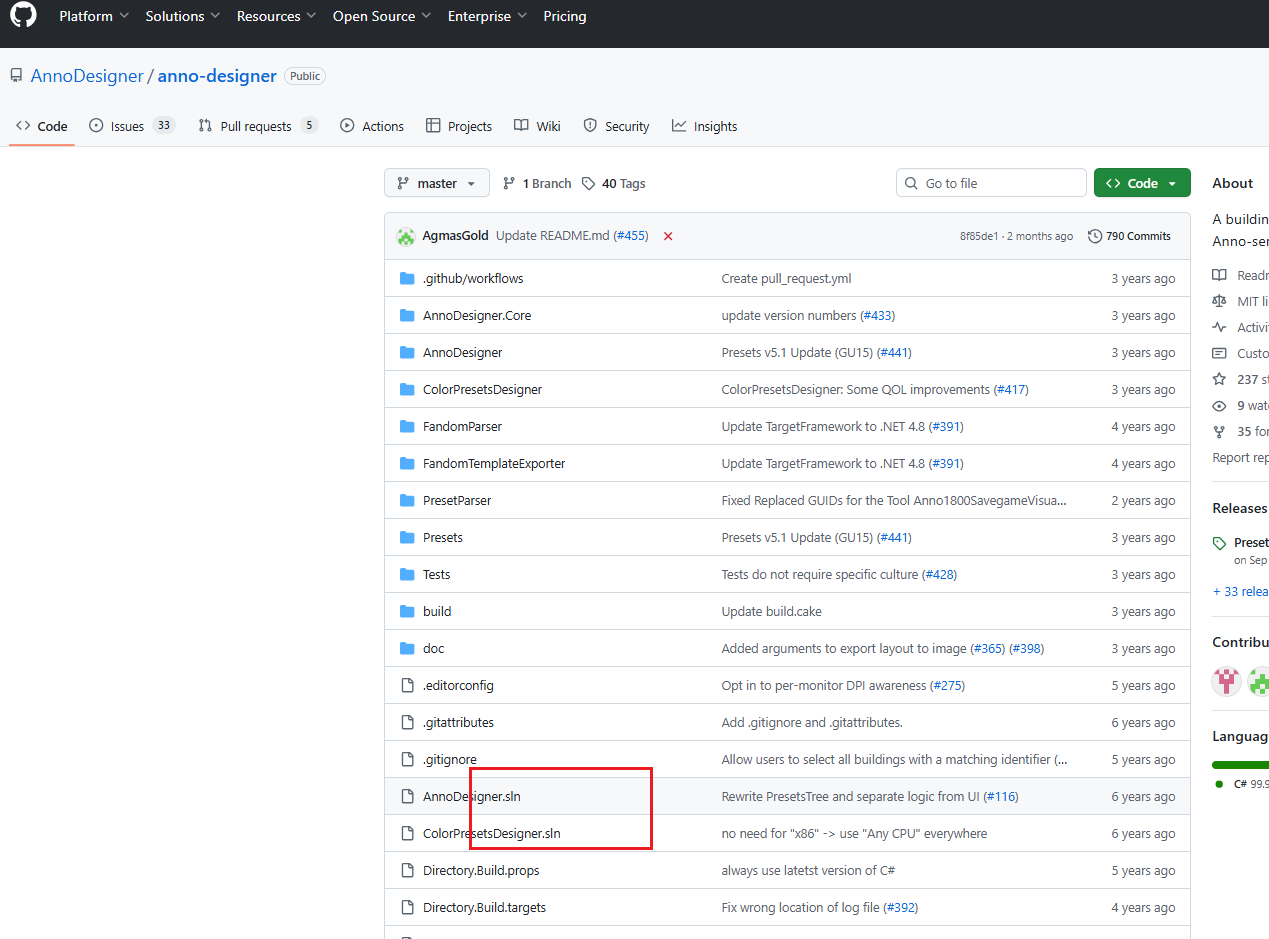The height and width of the screenshot is (939, 1269).
Task: Open the Directory.Build.targets file
Action: point(484,907)
